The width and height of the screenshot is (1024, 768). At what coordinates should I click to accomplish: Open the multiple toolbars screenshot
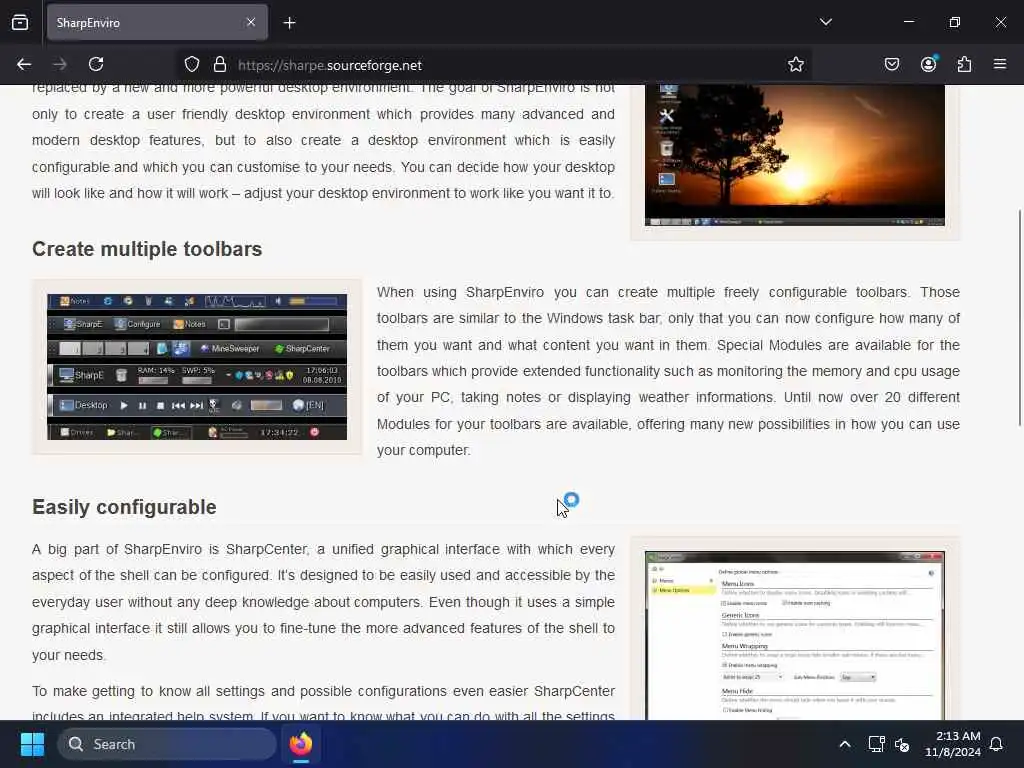click(x=197, y=366)
